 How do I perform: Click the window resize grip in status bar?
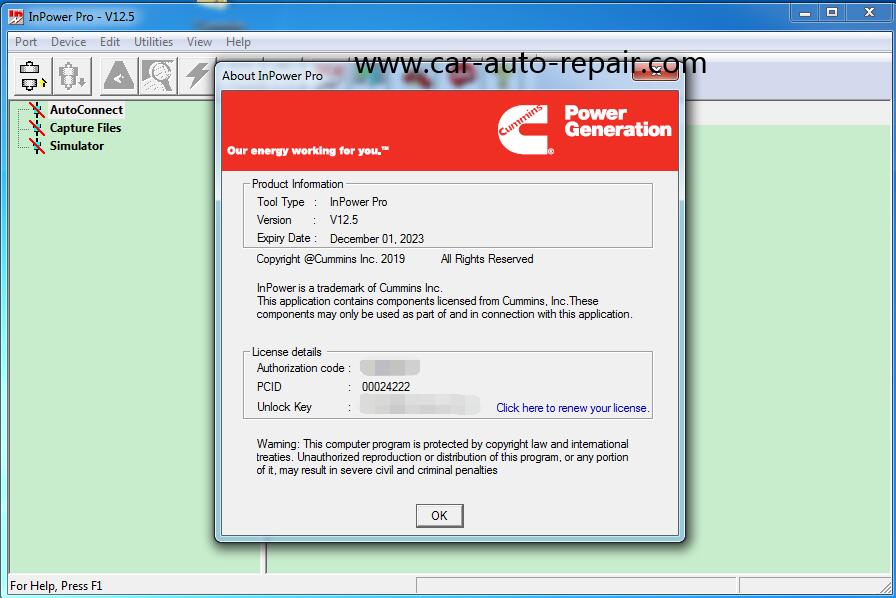coord(886,587)
